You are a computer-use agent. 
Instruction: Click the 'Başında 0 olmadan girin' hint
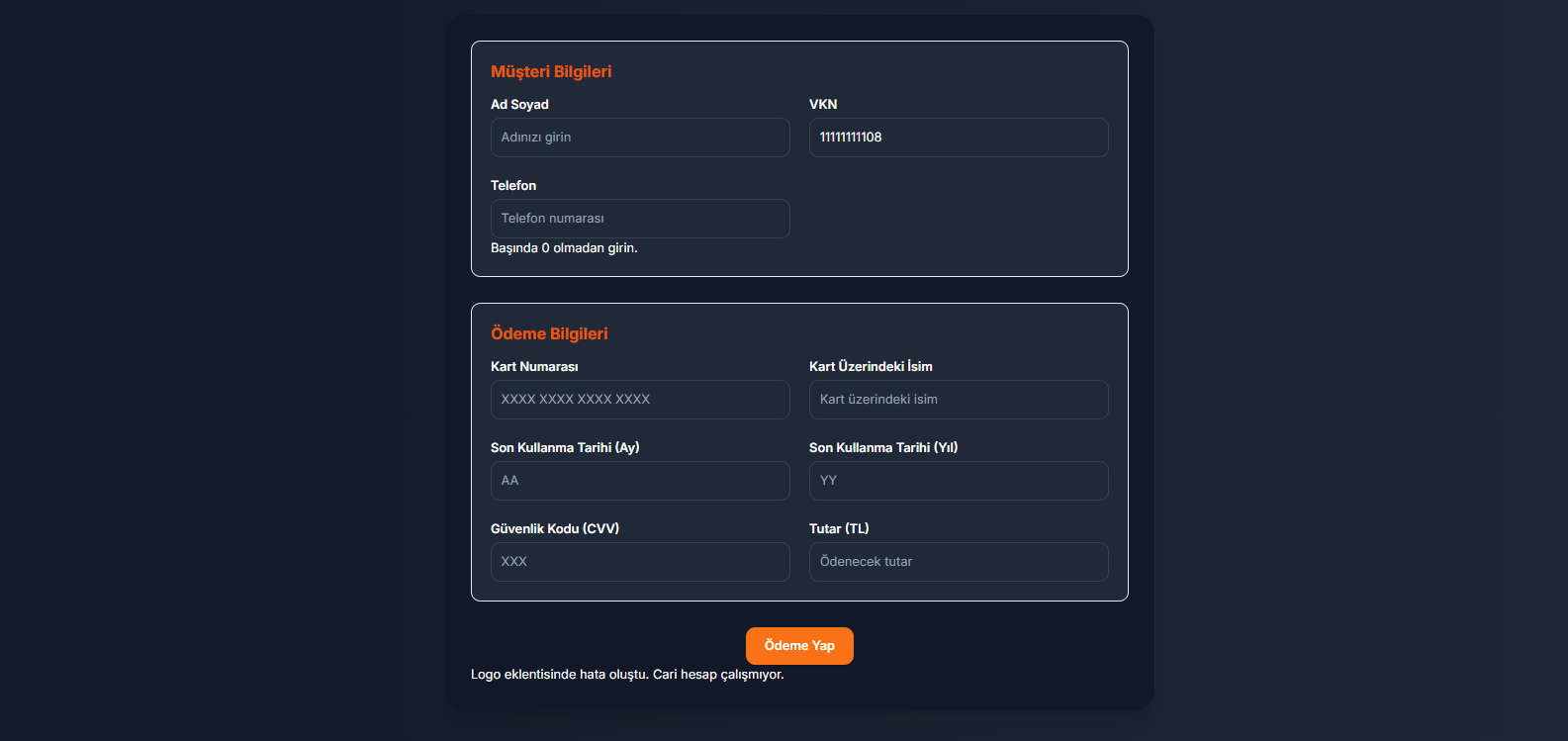[x=564, y=248]
